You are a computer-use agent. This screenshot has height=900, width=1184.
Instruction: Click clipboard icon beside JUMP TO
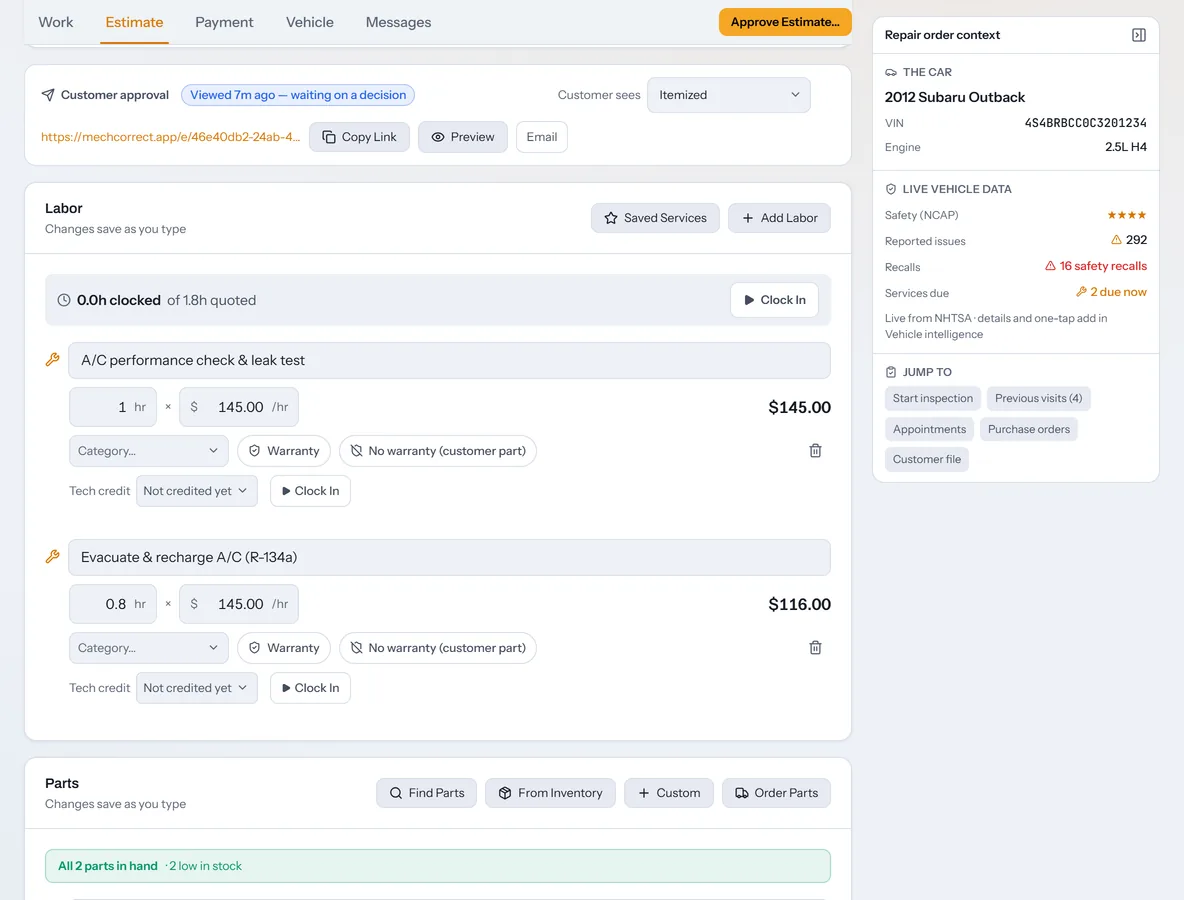pos(891,372)
